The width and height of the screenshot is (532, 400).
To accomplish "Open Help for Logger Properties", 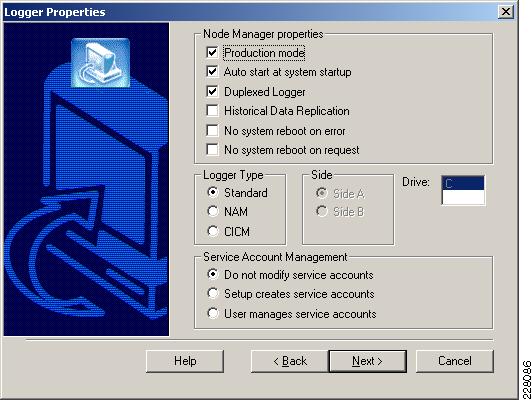I will tap(185, 361).
